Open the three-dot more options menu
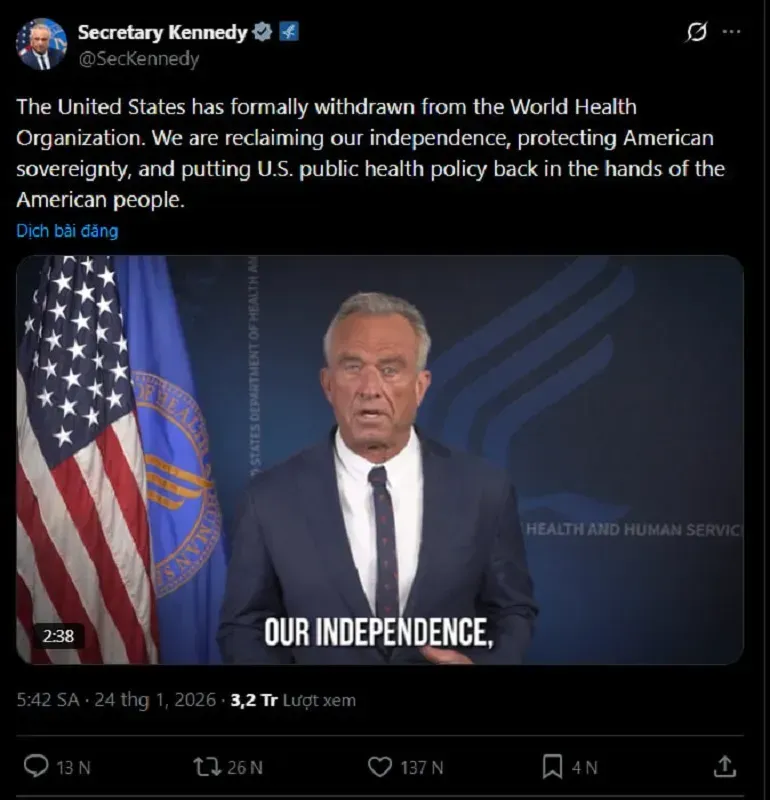The width and height of the screenshot is (770, 800). click(732, 32)
